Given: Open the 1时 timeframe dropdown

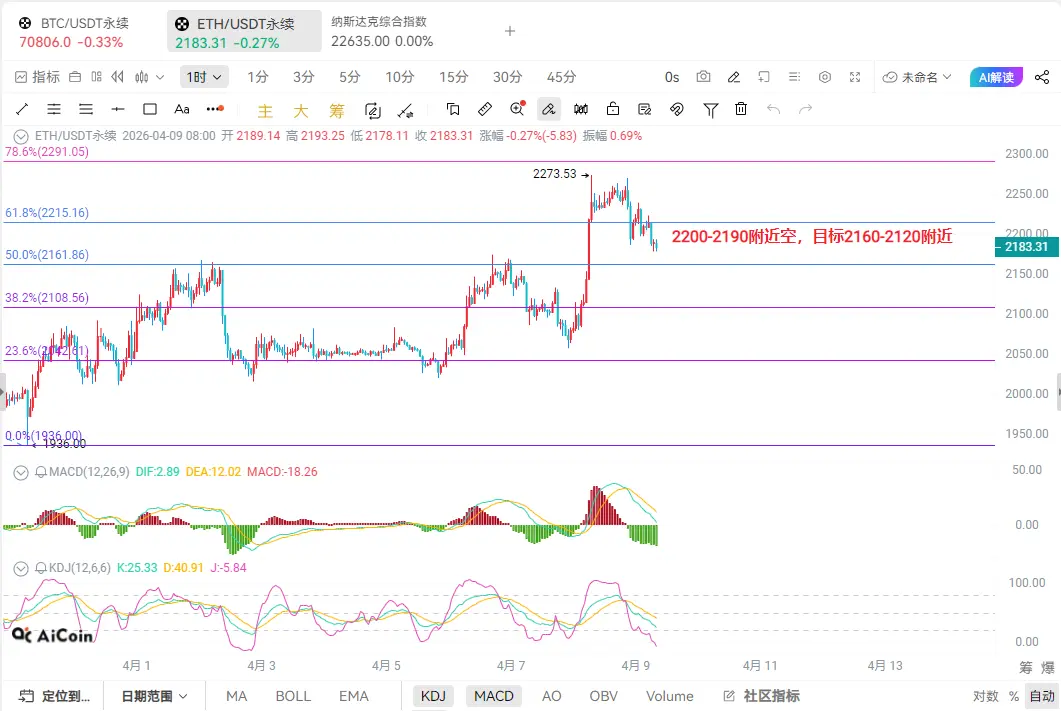Looking at the screenshot, I should [x=204, y=77].
